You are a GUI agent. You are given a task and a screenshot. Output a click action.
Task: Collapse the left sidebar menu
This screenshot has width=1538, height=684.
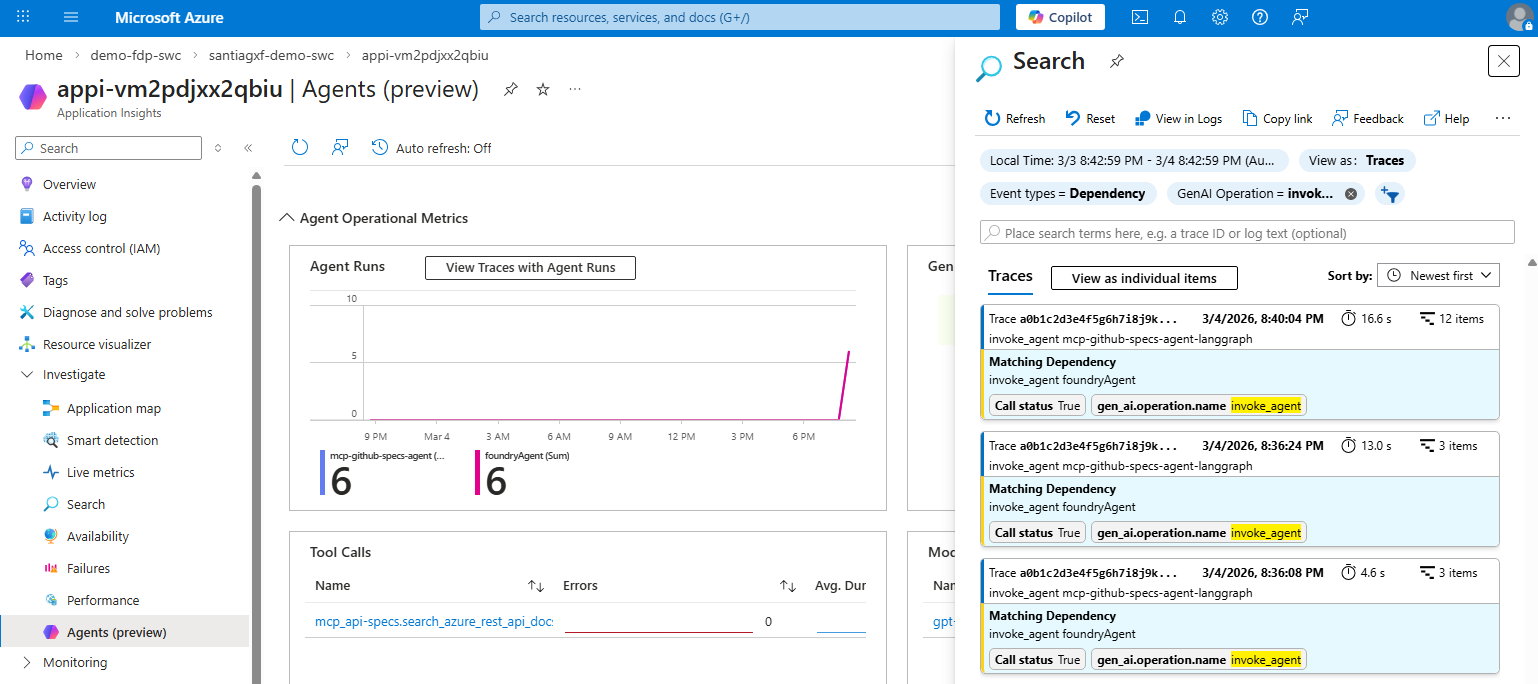[248, 148]
